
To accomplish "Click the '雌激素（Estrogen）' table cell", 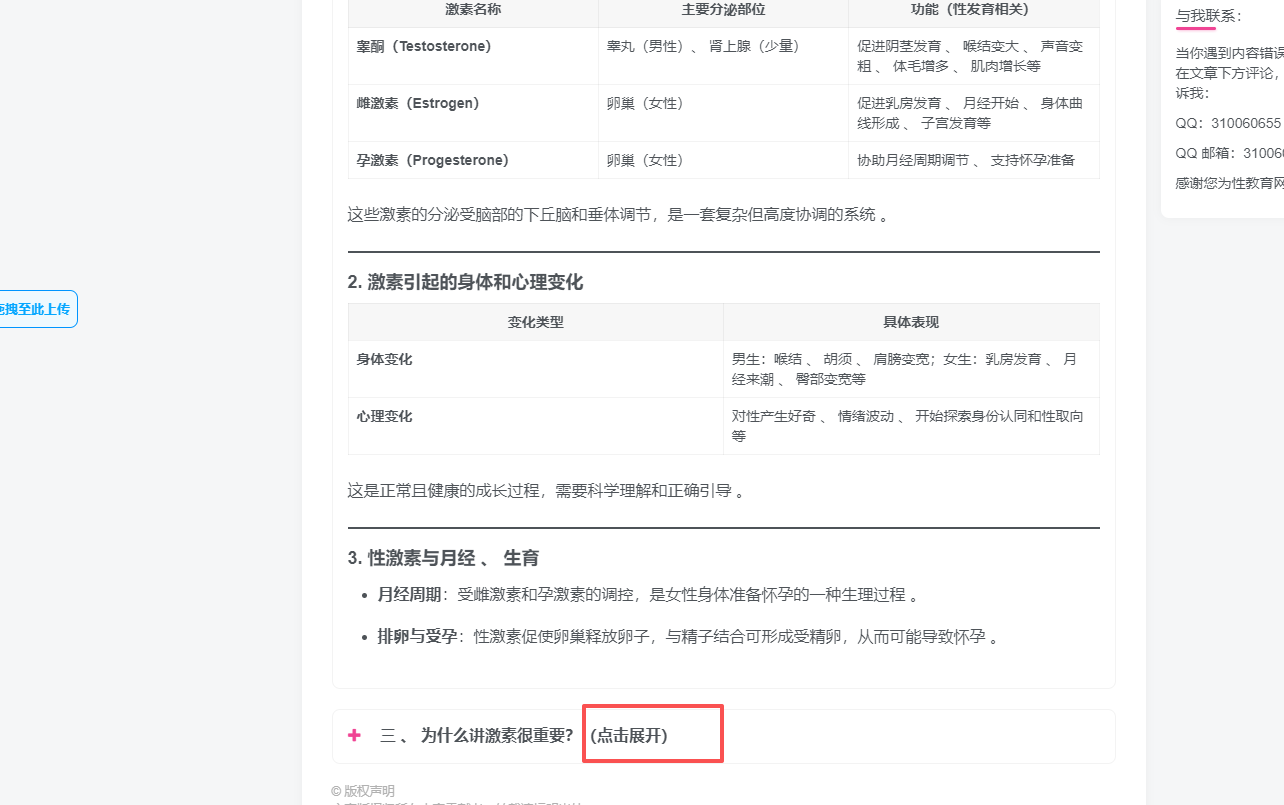I will pyautogui.click(x=418, y=103).
